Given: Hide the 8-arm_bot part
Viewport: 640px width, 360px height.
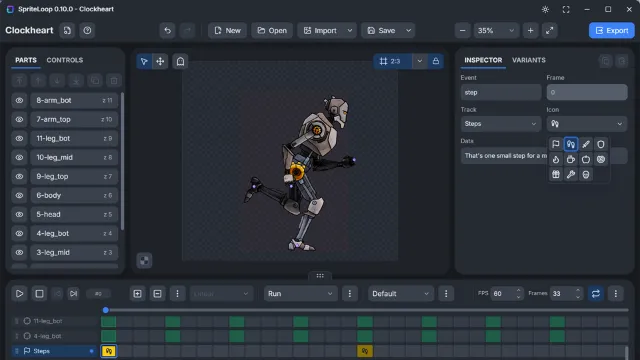Looking at the screenshot, I should (19, 100).
